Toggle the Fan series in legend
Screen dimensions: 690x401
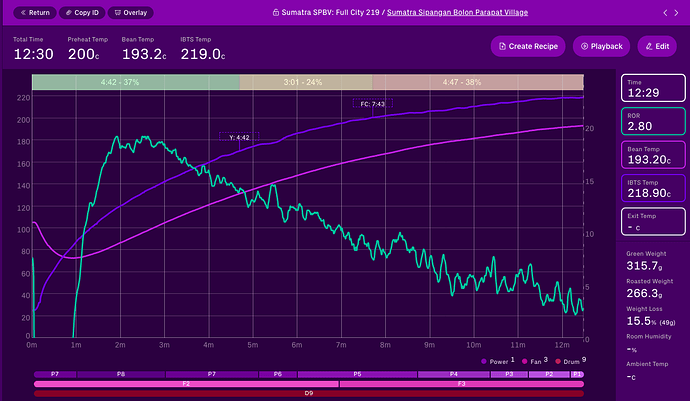click(x=531, y=360)
